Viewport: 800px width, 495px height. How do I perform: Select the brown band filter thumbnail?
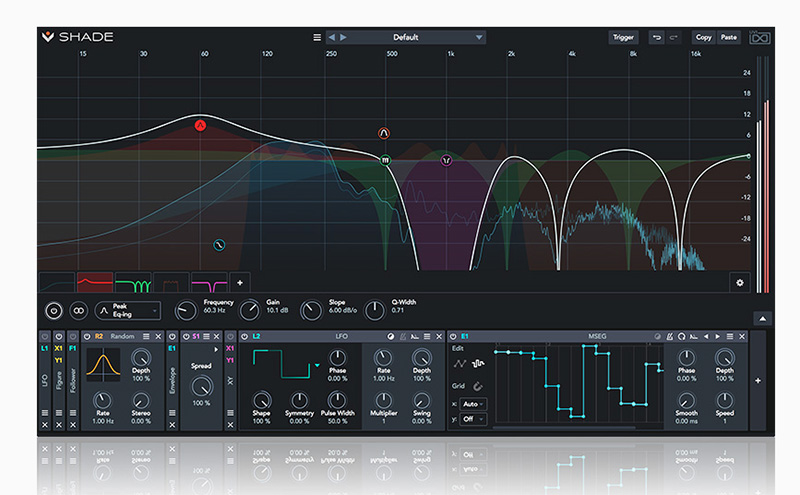pos(171,283)
